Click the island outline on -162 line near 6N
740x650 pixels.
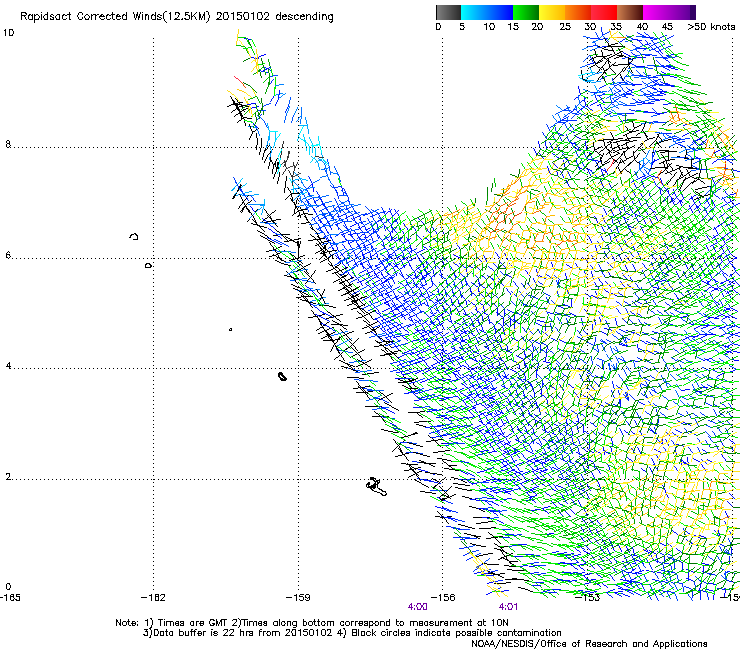tap(149, 266)
